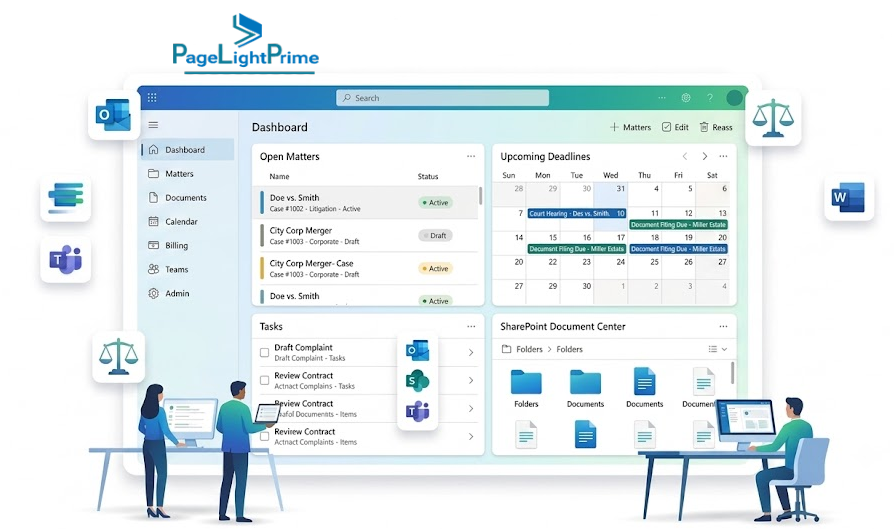Click the large Teams tile on the left
Image resolution: width=894 pixels, height=529 pixels.
(x=66, y=259)
